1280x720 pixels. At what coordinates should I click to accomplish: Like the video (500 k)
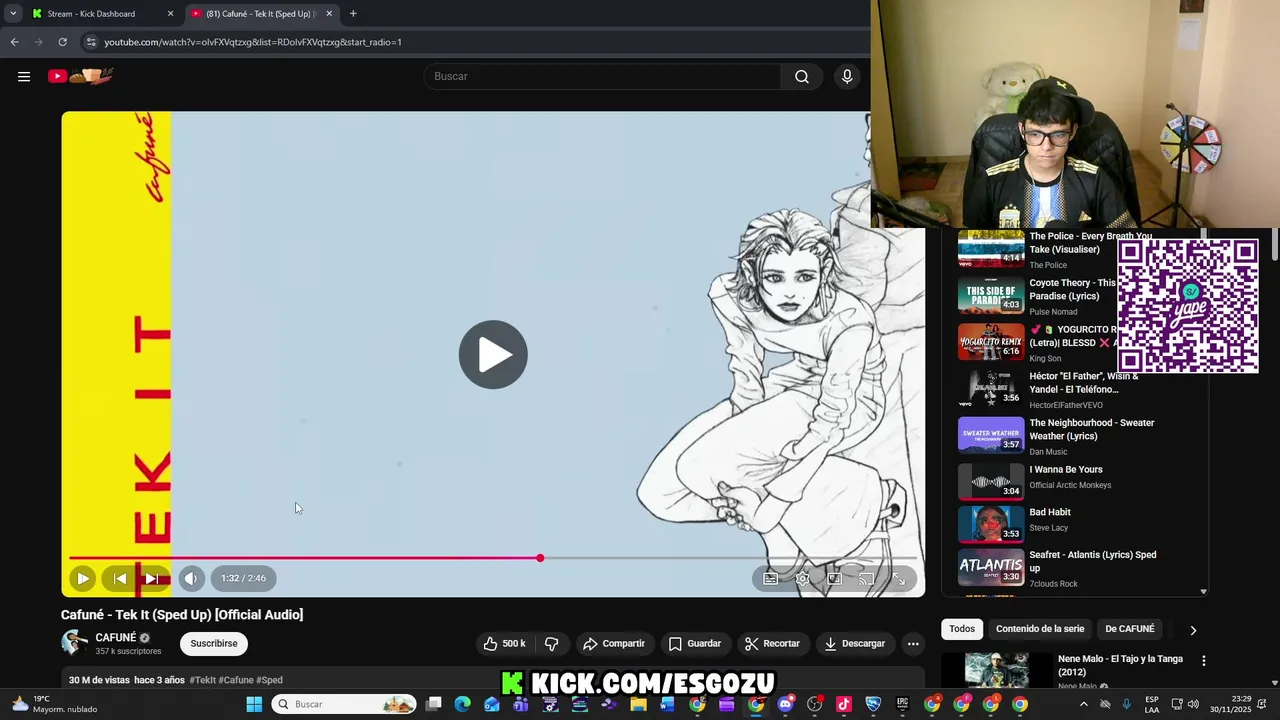click(504, 643)
